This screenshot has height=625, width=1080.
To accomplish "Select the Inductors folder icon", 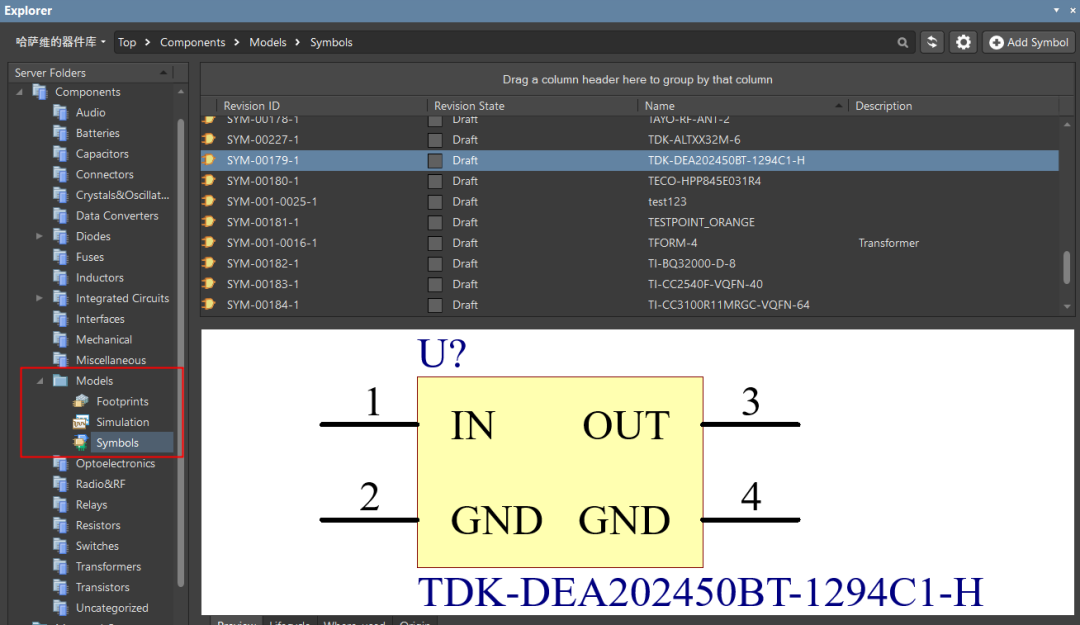I will pyautogui.click(x=61, y=278).
